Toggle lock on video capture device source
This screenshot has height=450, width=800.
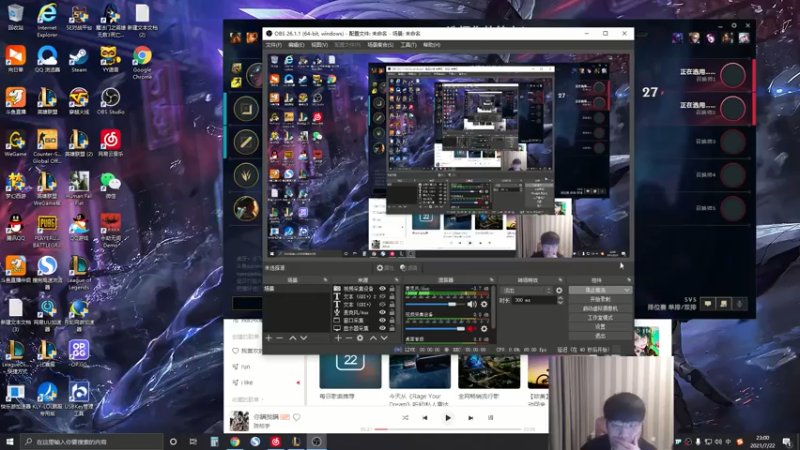point(392,289)
